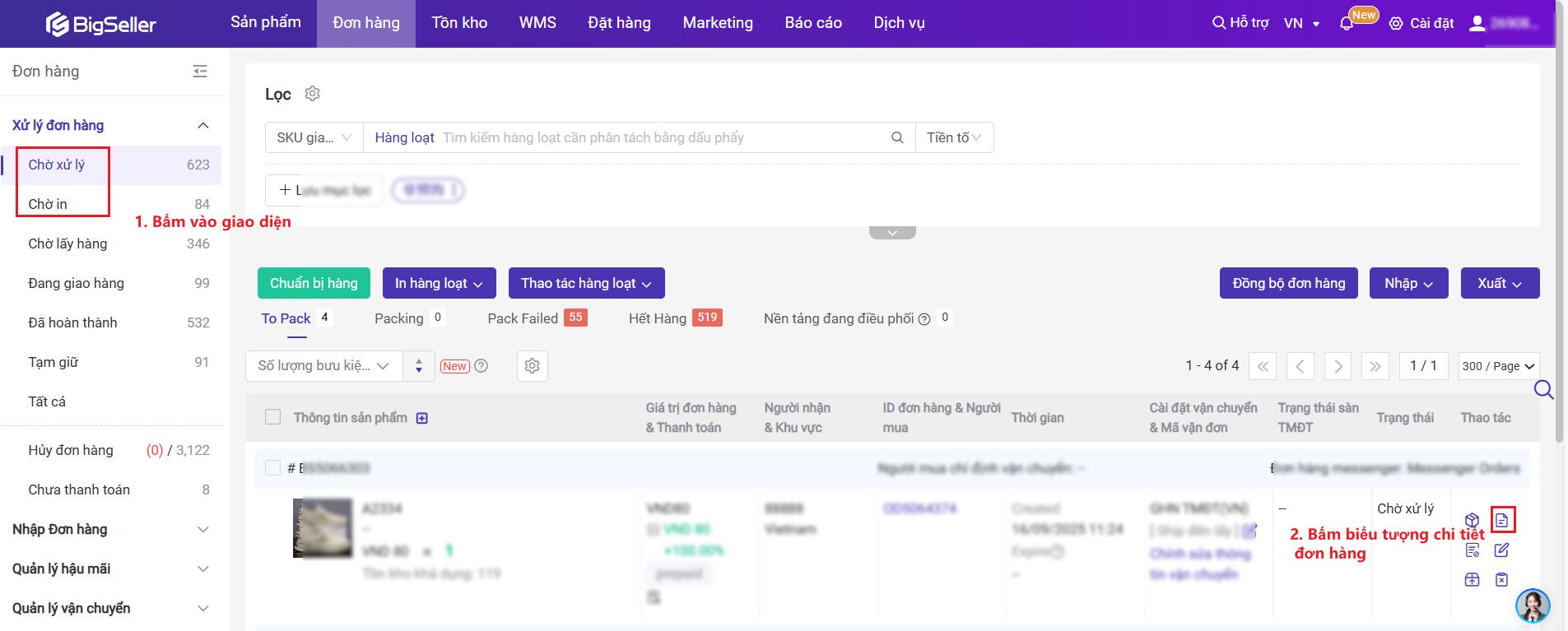This screenshot has height=631, width=1568.
Task: Open the order details document icon
Action: (x=1502, y=520)
